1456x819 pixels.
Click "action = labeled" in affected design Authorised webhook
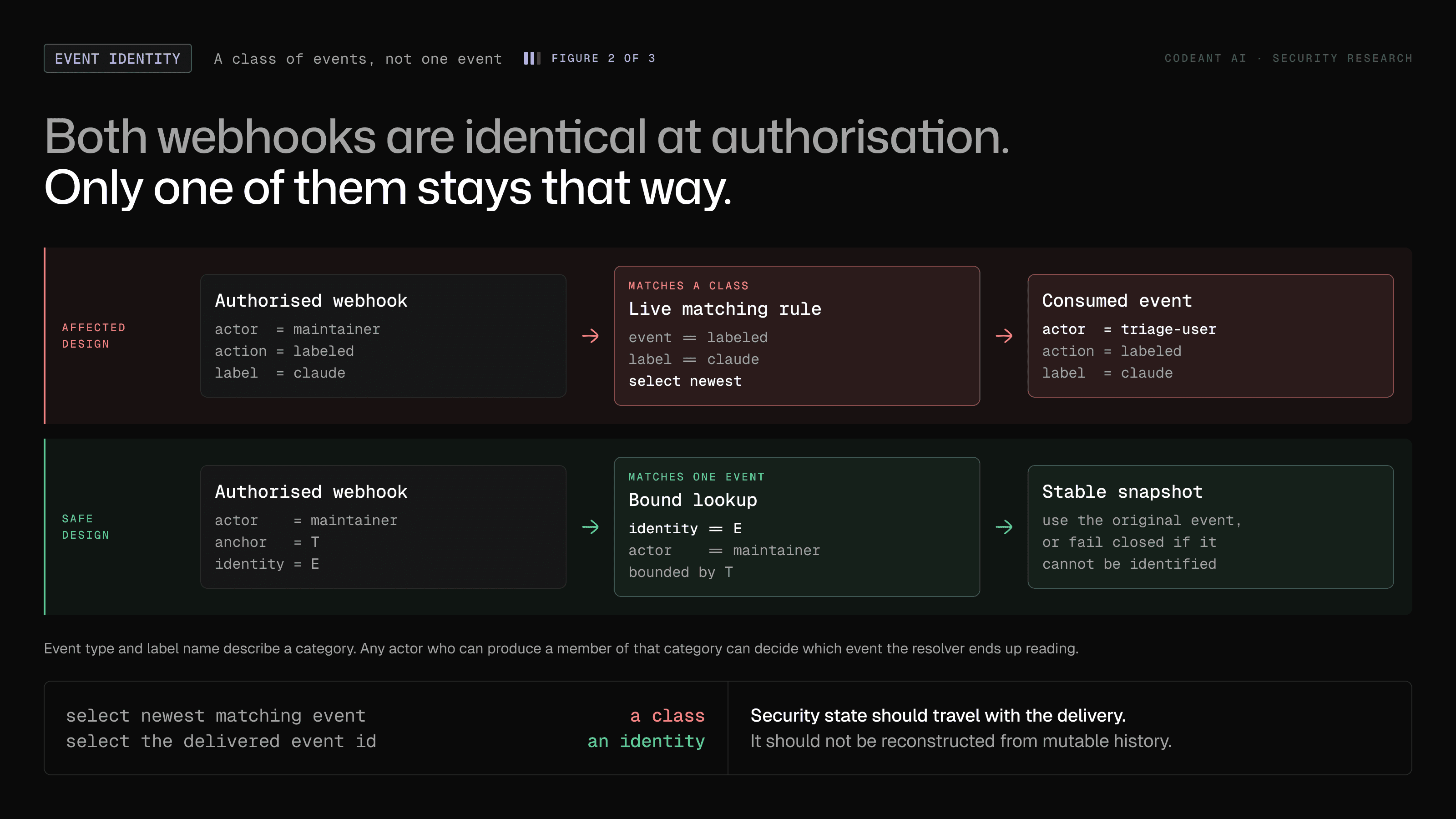coord(284,351)
